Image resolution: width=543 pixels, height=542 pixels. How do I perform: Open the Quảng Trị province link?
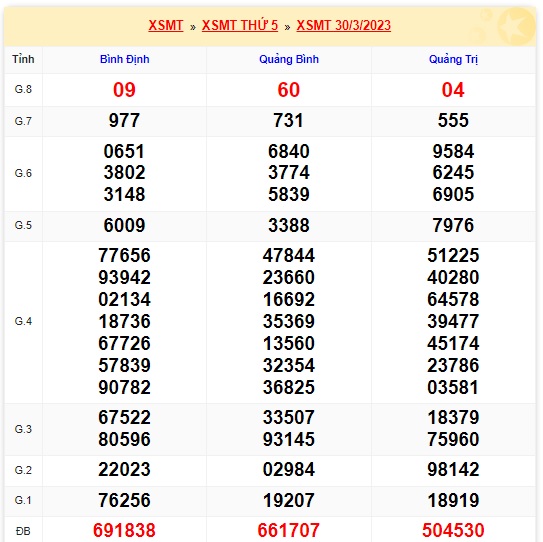coord(453,59)
